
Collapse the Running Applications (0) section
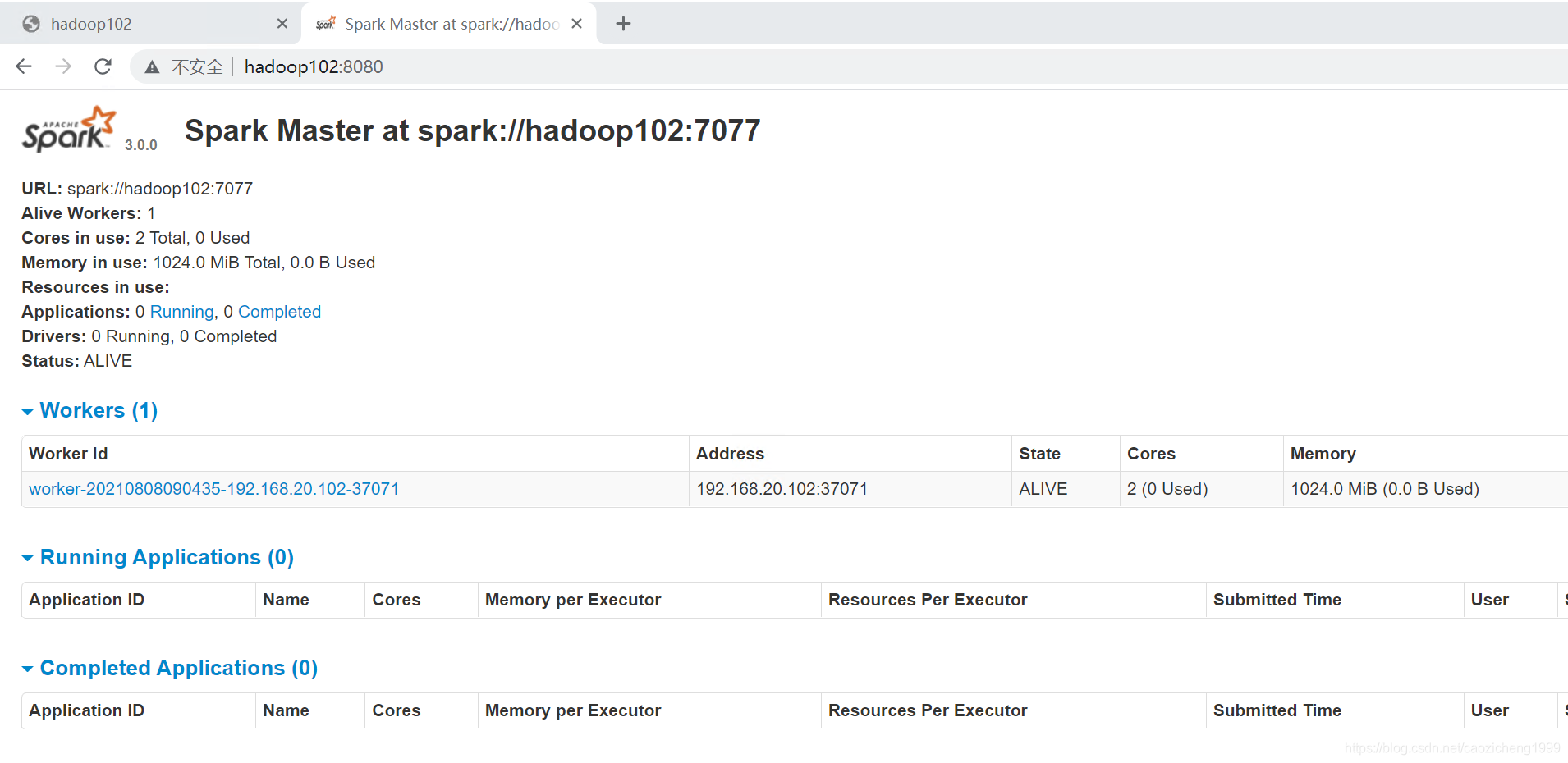[158, 557]
